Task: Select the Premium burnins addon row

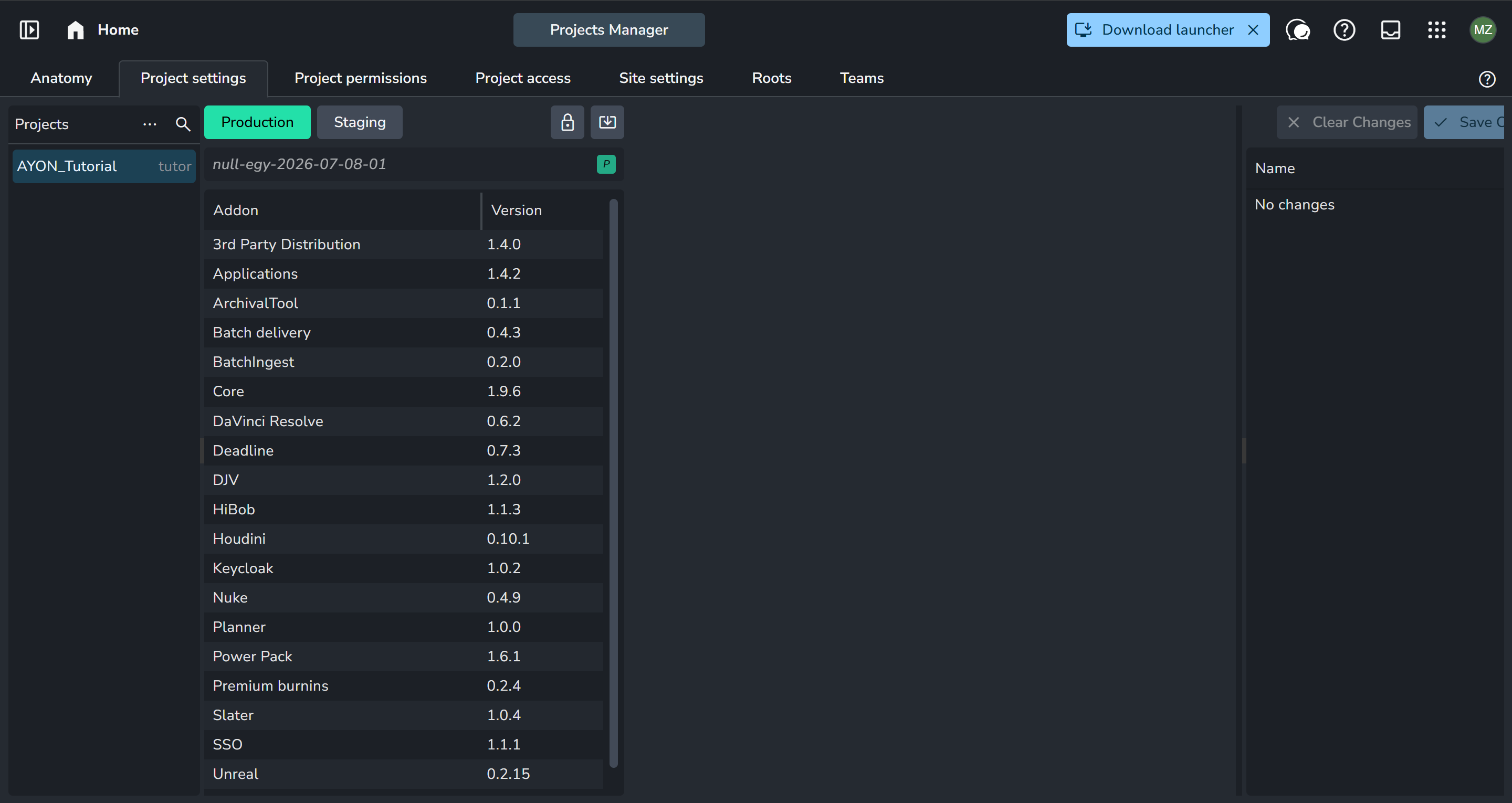Action: point(404,685)
